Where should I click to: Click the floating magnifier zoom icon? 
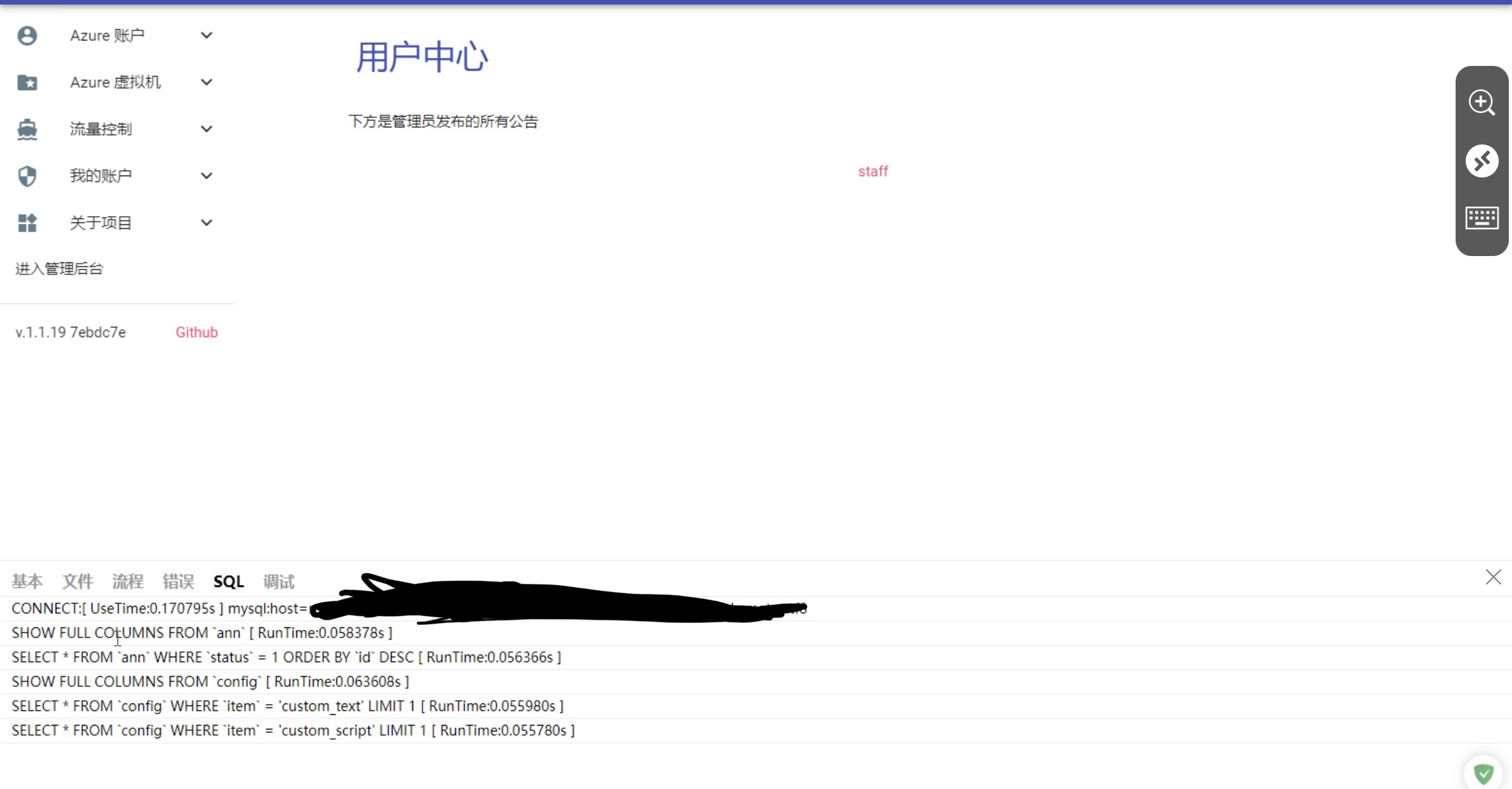tap(1482, 103)
